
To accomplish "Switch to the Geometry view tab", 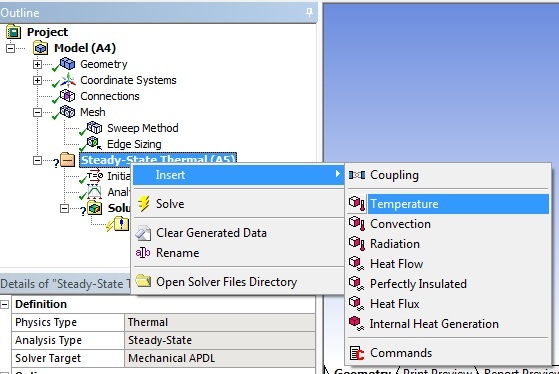I will (363, 371).
